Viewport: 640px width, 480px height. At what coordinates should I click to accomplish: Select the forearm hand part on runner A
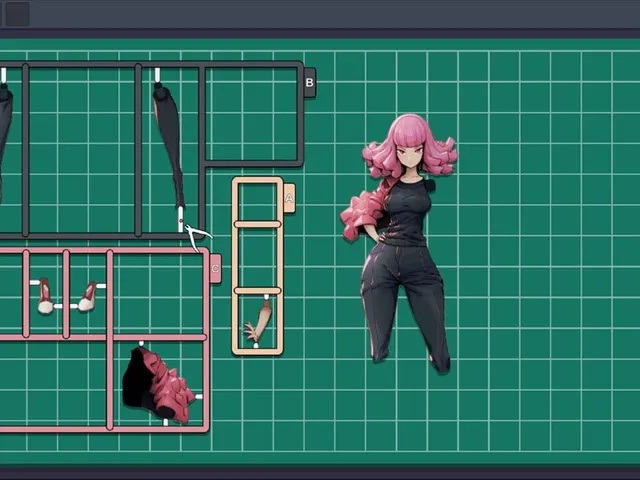[x=259, y=321]
